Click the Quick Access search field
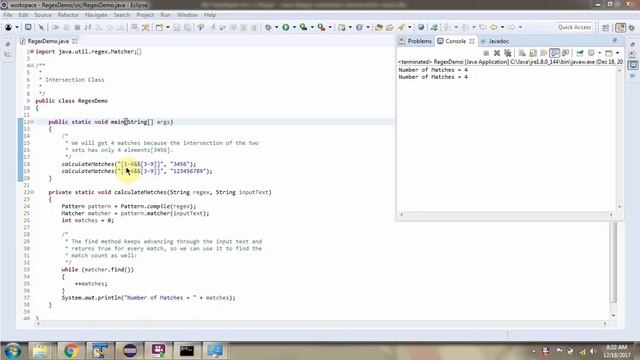 coord(574,27)
